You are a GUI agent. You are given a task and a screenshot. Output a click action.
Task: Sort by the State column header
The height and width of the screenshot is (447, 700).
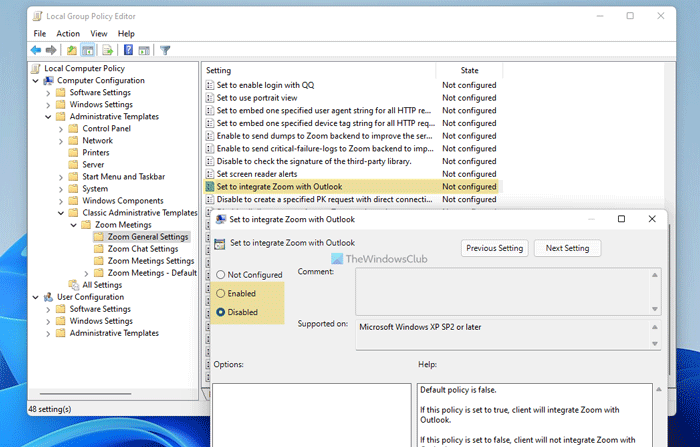point(469,71)
